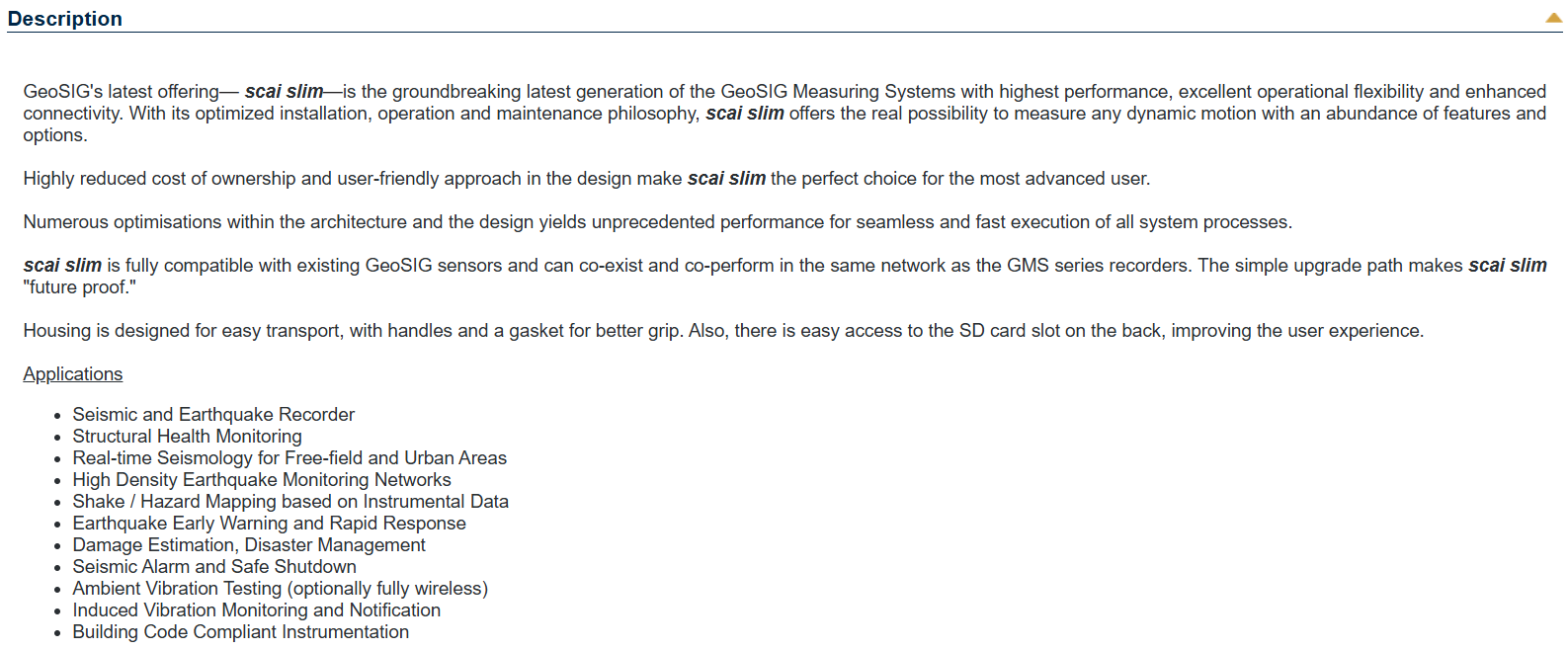Click the underlined Applications heading

pyautogui.click(x=73, y=374)
